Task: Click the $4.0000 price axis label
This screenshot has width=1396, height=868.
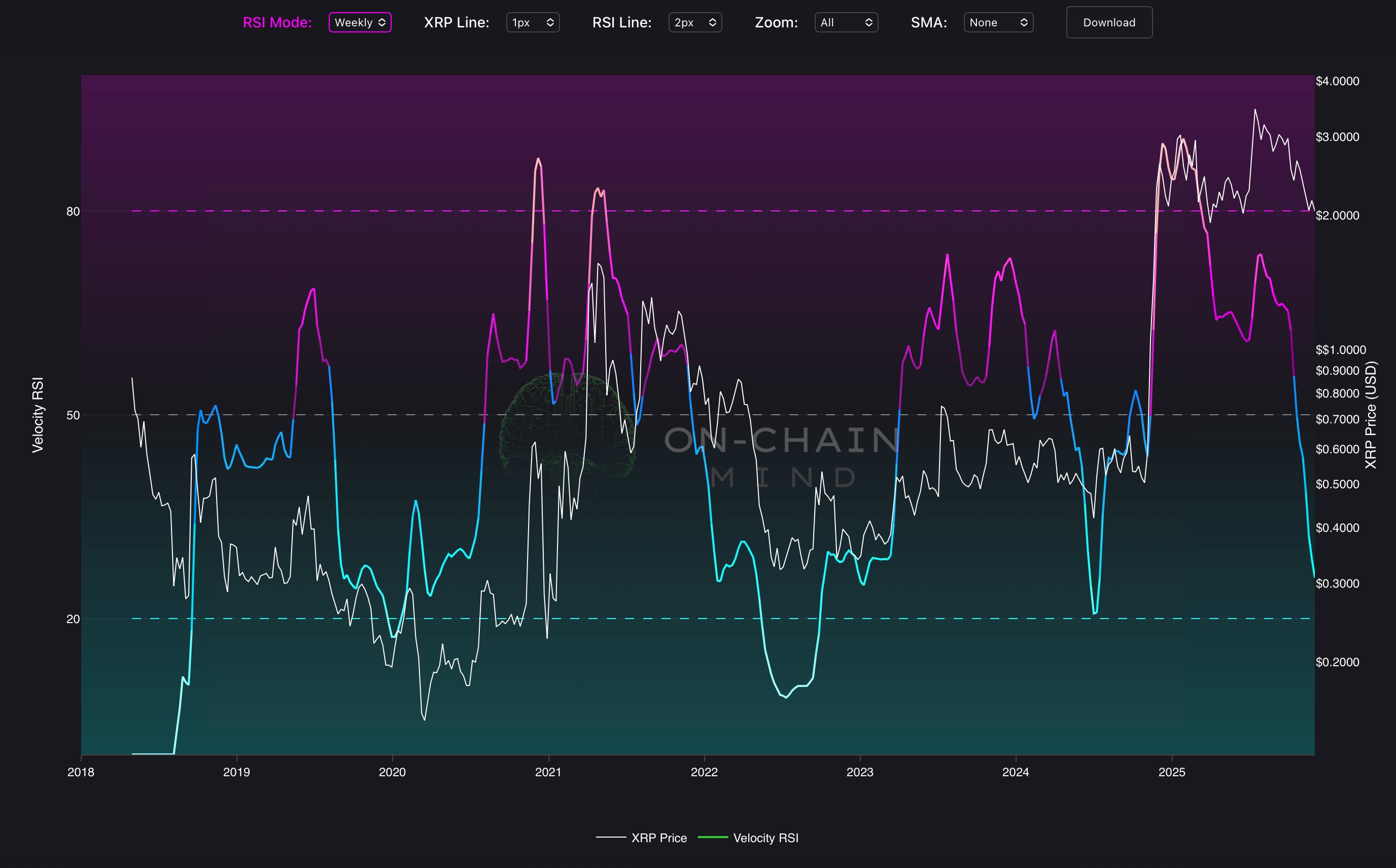Action: pos(1337,81)
